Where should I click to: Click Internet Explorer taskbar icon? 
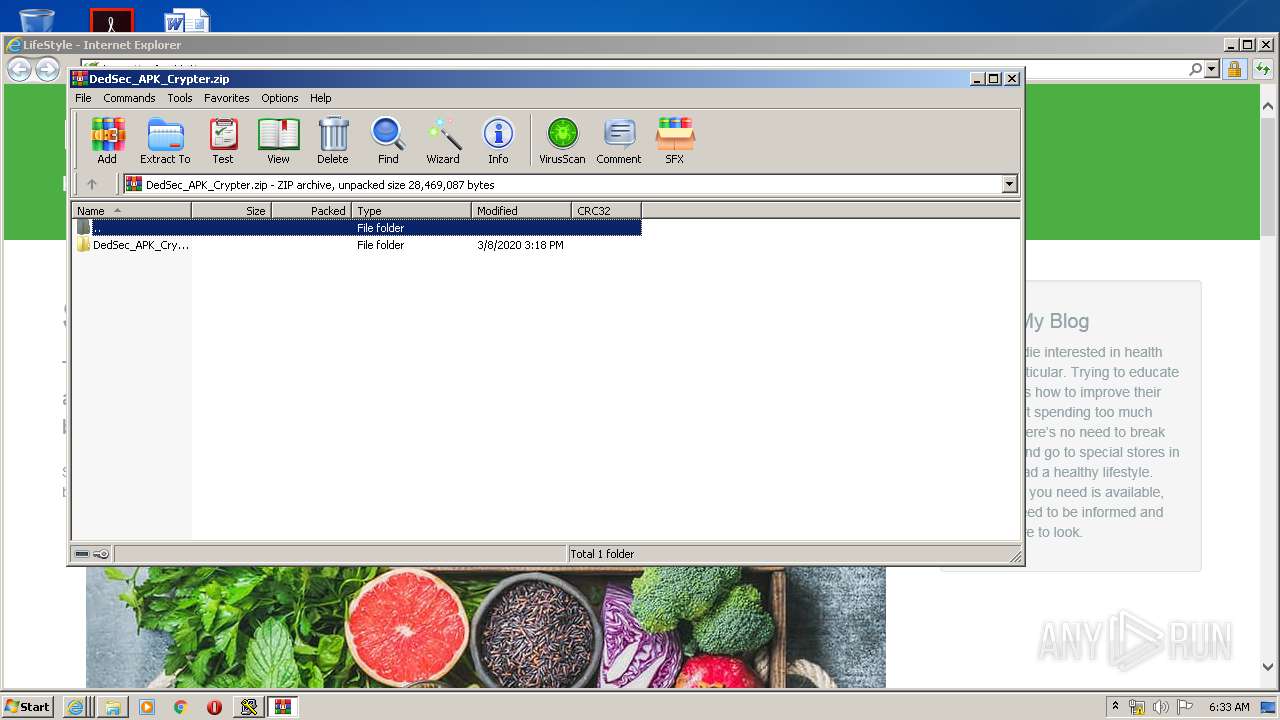75,707
